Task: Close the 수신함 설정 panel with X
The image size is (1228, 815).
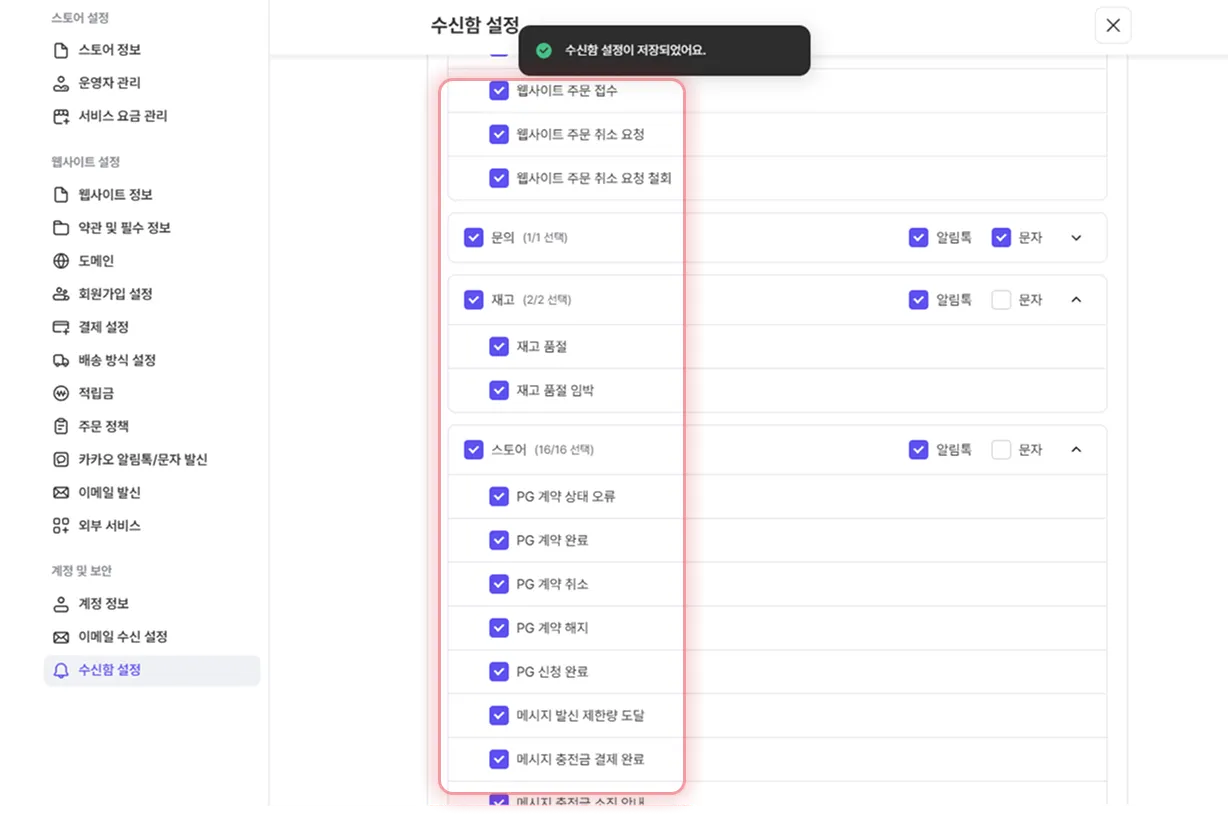Action: pyautogui.click(x=1113, y=25)
